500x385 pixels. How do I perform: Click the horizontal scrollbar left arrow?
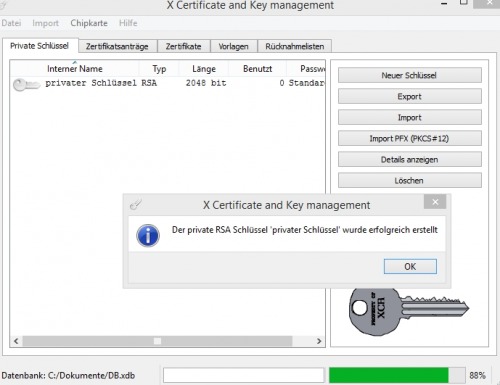(16, 341)
